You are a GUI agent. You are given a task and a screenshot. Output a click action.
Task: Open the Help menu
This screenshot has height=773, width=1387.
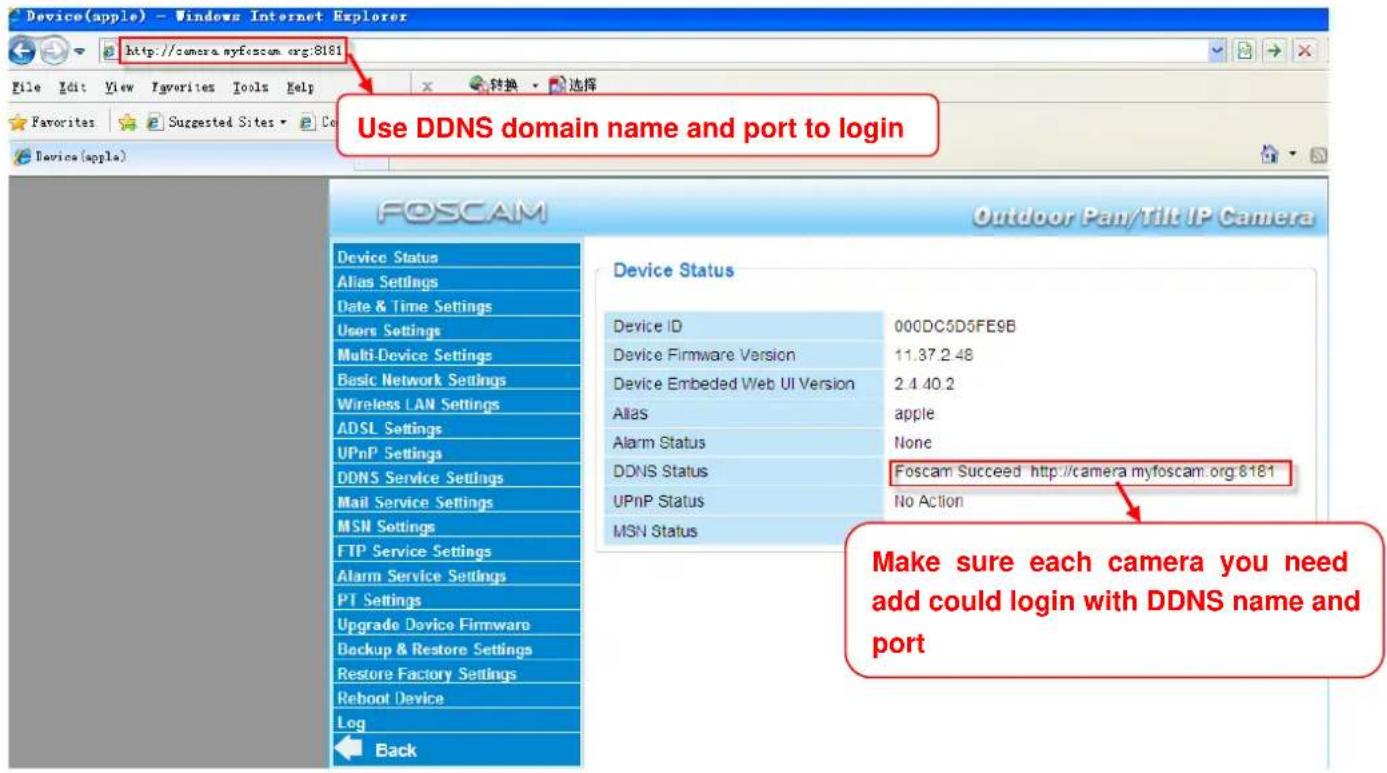tap(300, 87)
